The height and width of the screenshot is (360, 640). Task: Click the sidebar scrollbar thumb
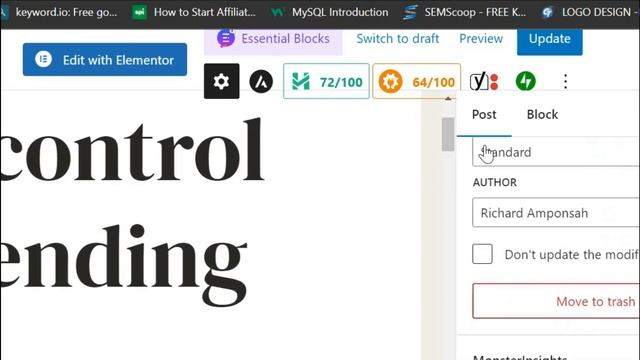pos(448,134)
